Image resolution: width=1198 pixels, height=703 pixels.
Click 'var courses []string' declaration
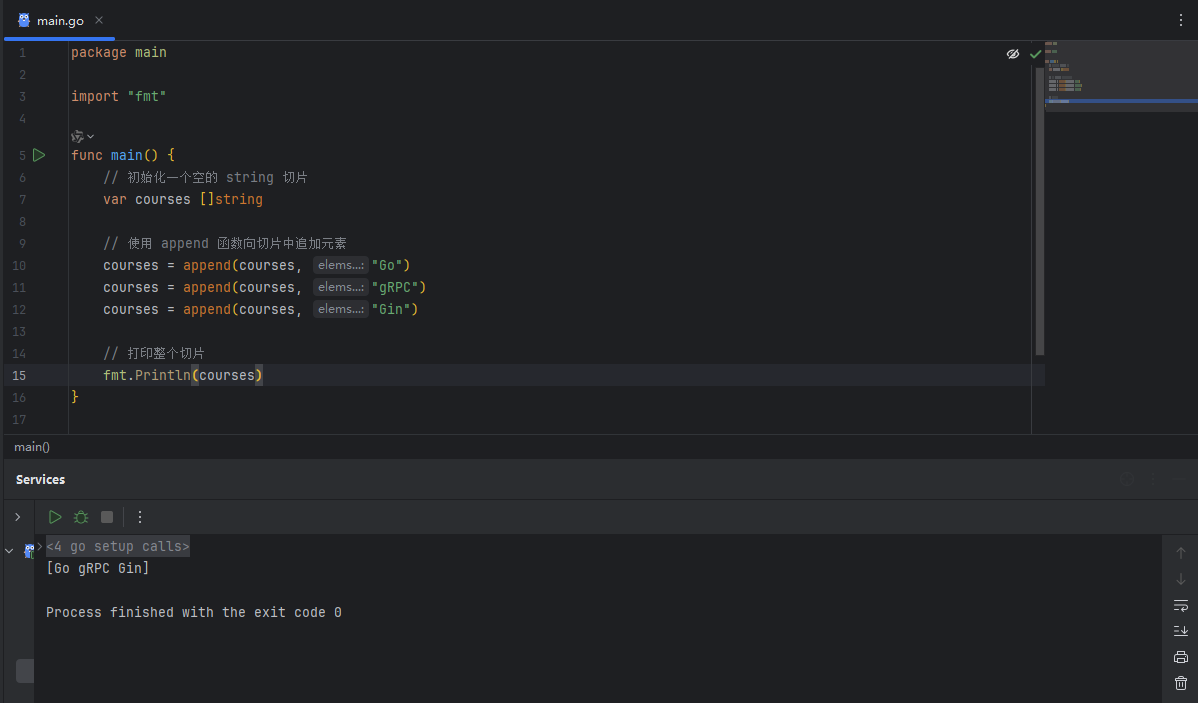click(x=183, y=199)
